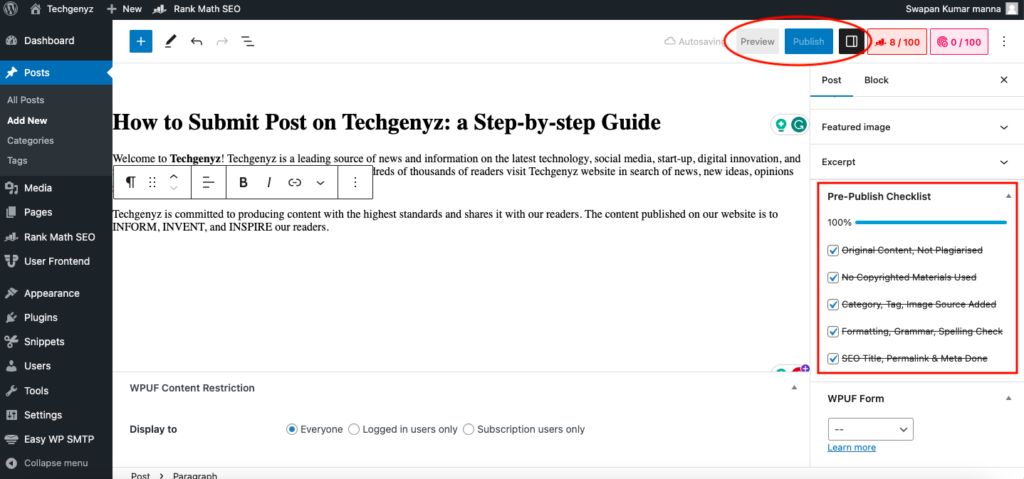Click the New content menu
Image resolution: width=1024 pixels, height=479 pixels.
click(124, 9)
